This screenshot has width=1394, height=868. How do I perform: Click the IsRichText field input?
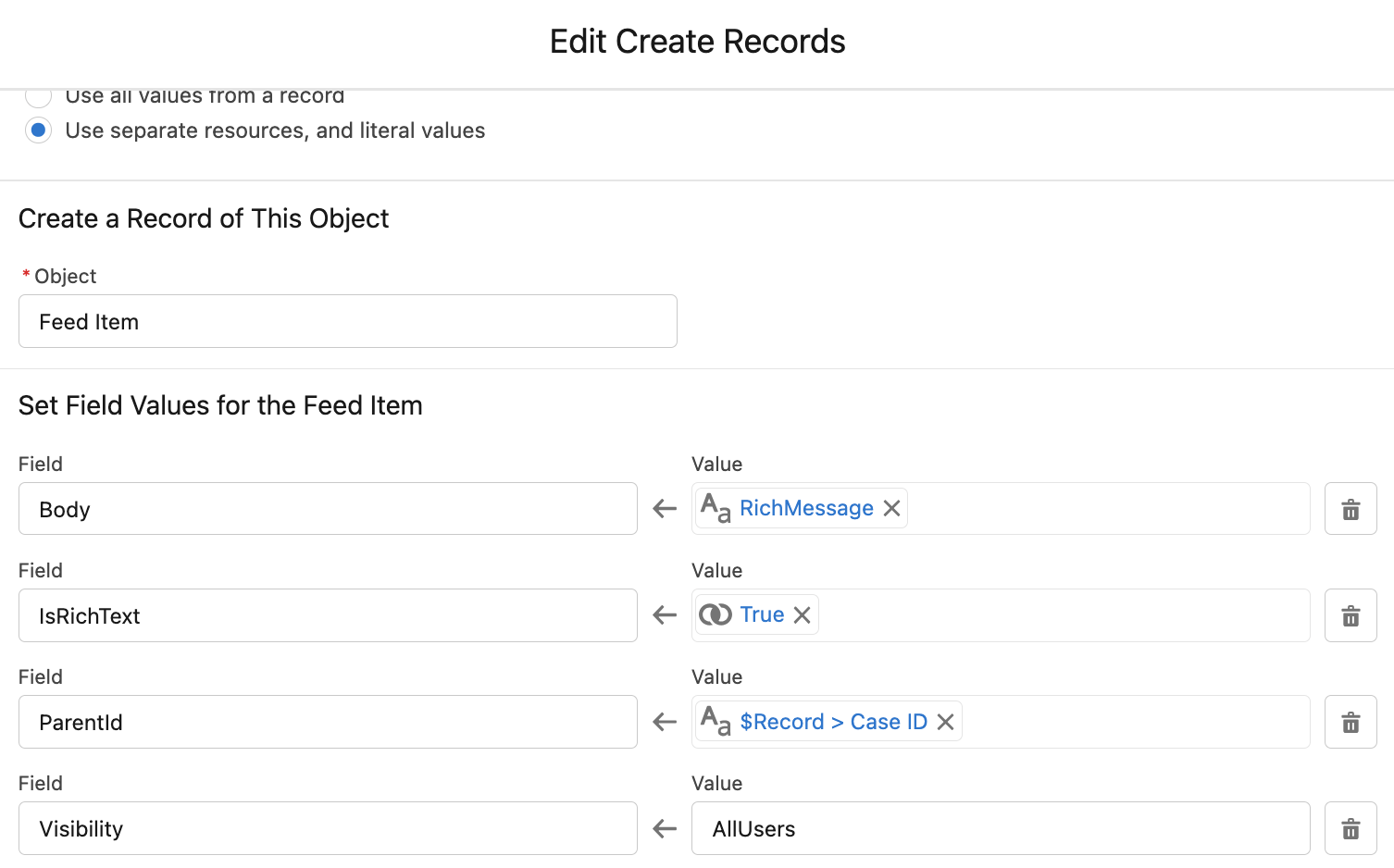click(x=328, y=614)
